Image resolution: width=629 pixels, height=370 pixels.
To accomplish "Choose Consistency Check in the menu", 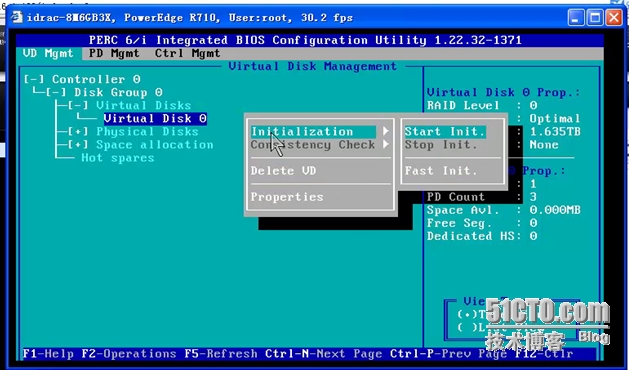I will point(313,145).
